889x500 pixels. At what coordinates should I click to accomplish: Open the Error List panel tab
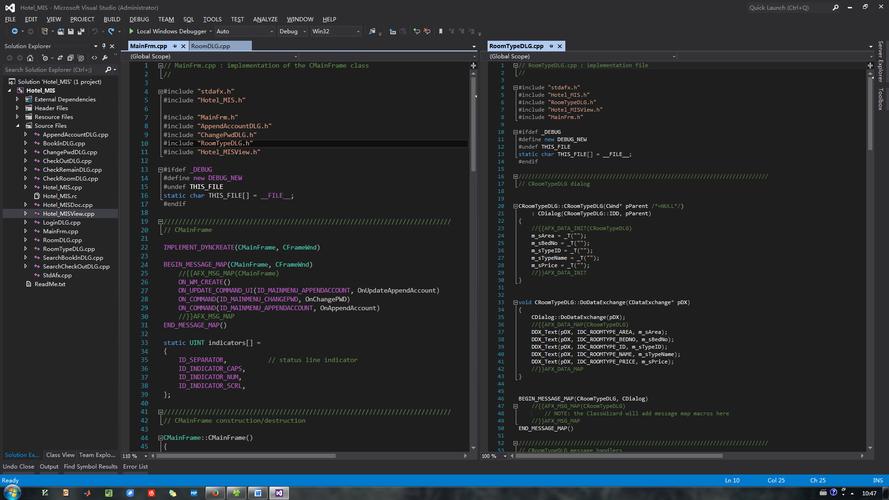tap(135, 467)
